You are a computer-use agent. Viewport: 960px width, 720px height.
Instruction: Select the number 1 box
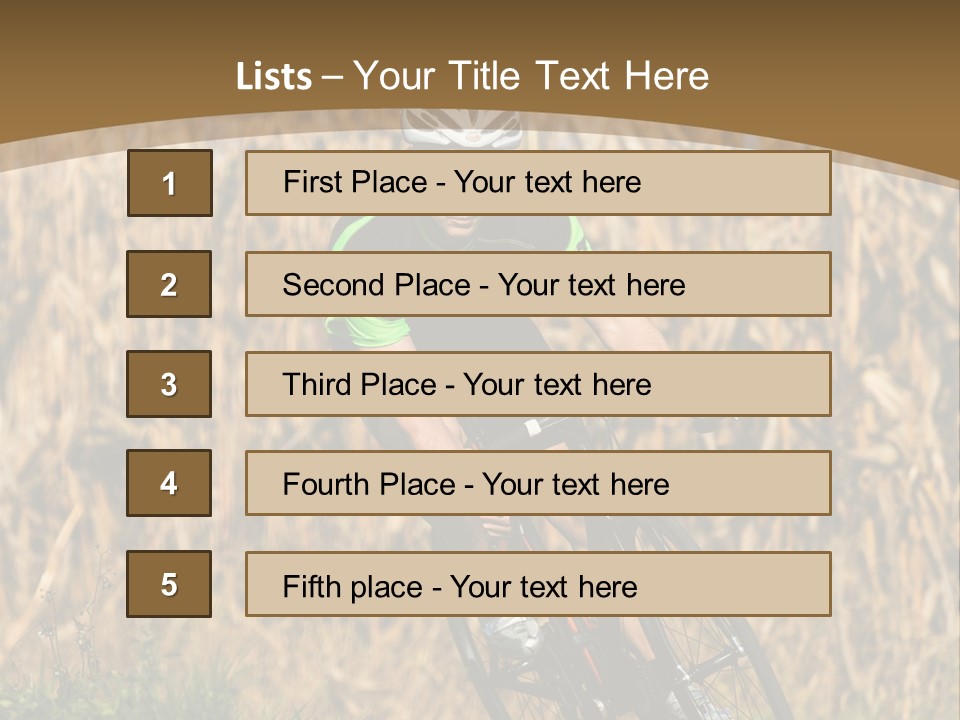coord(169,183)
